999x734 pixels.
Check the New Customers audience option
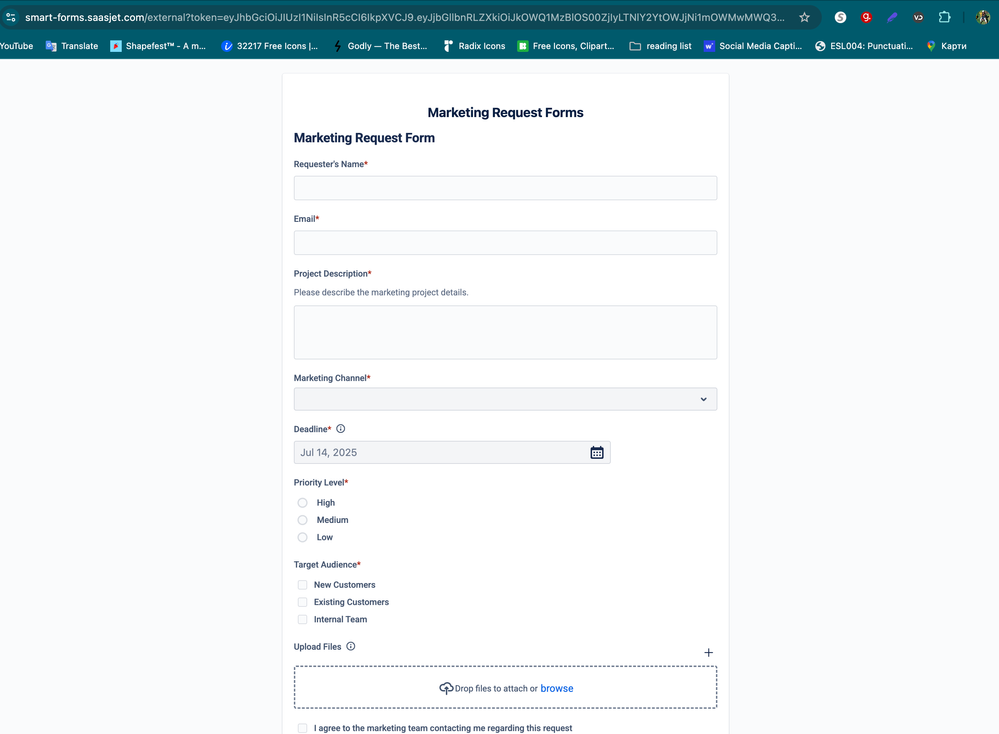tap(302, 584)
